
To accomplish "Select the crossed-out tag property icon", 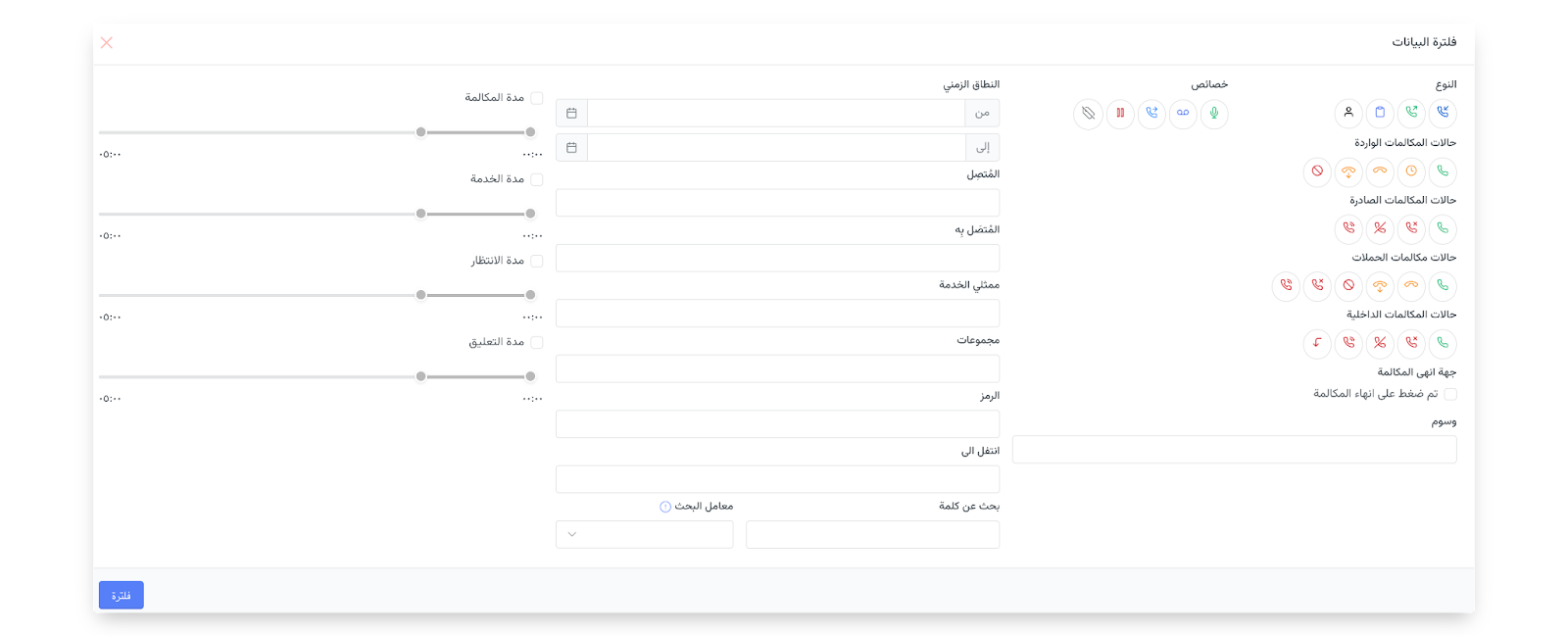I will point(1088,113).
